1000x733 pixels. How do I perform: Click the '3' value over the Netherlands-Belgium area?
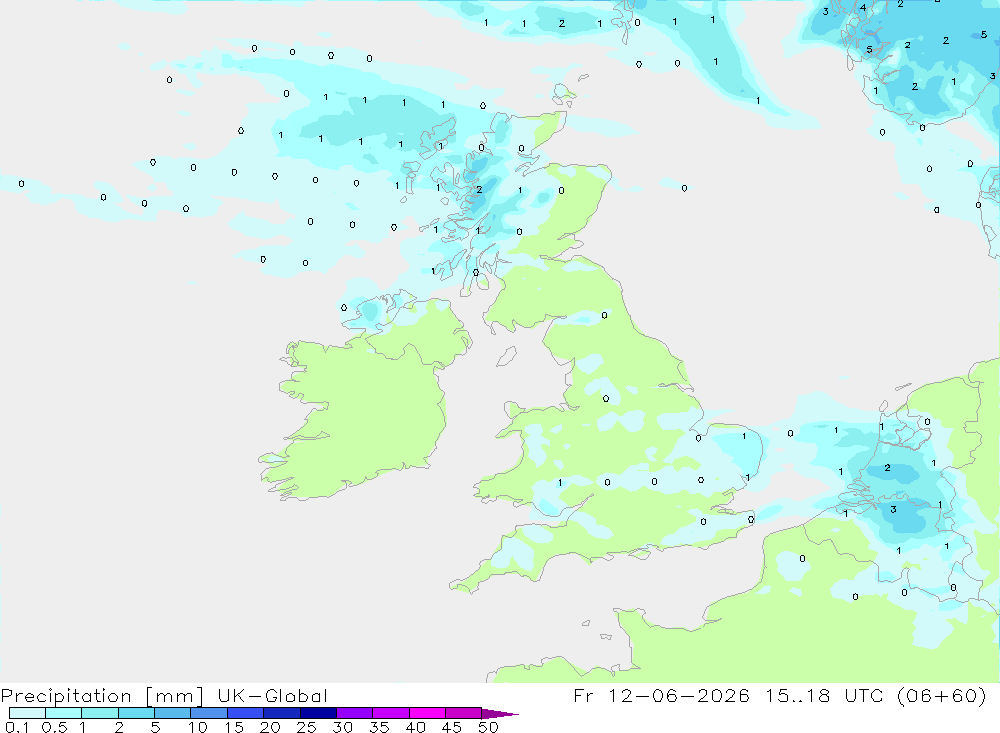[x=893, y=509]
